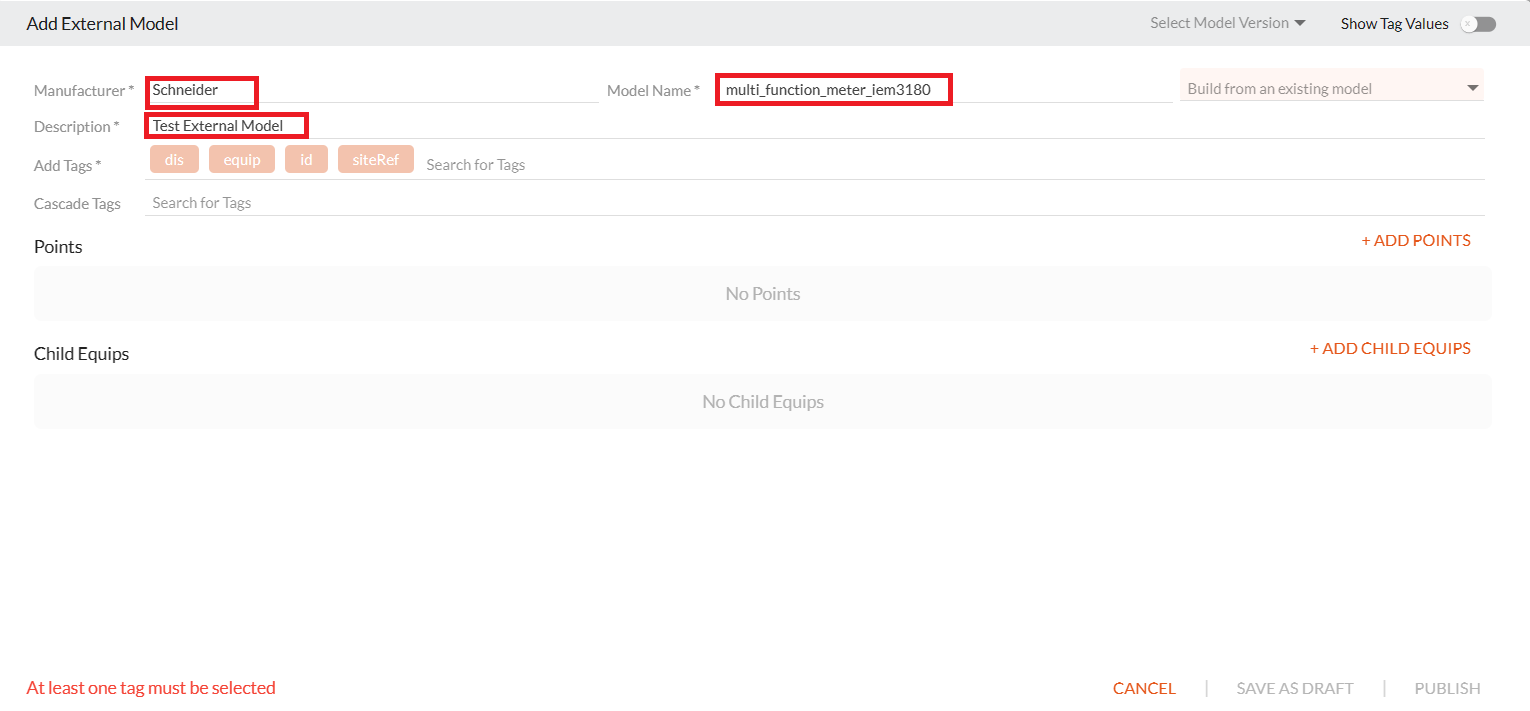Click the Points section heading
The width and height of the screenshot is (1530, 711).
point(58,247)
